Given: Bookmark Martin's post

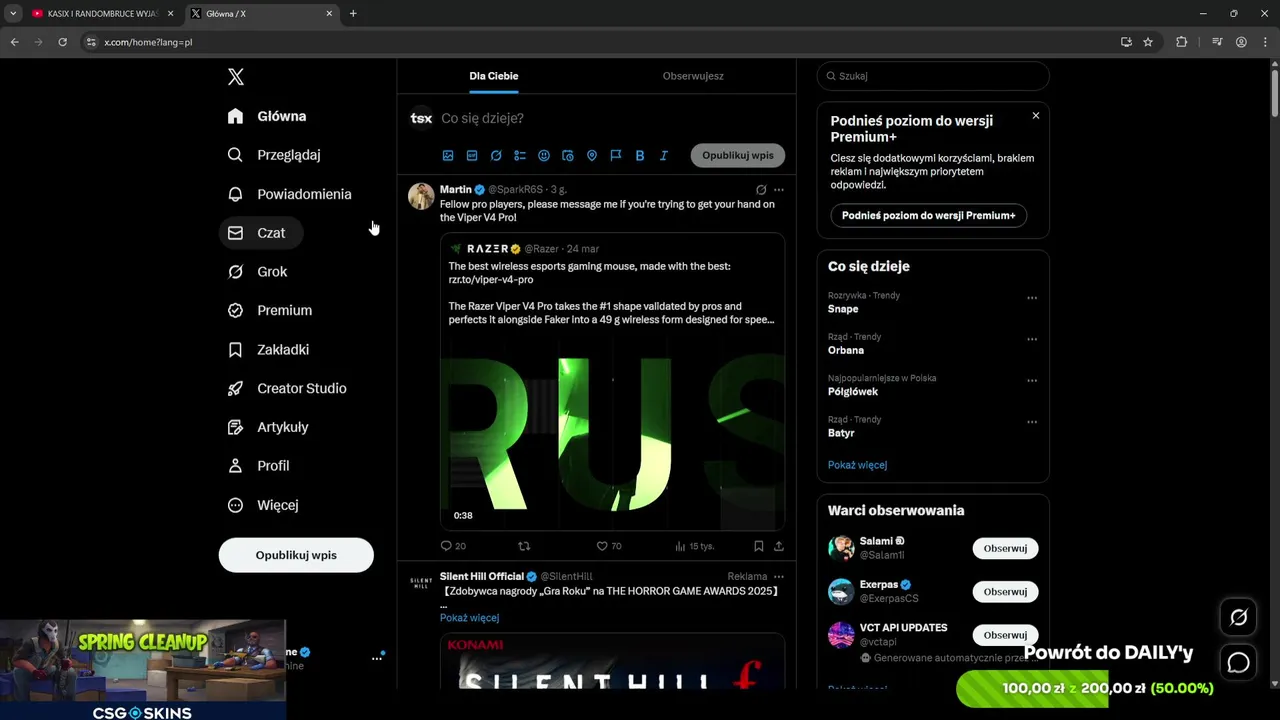Looking at the screenshot, I should pyautogui.click(x=759, y=546).
